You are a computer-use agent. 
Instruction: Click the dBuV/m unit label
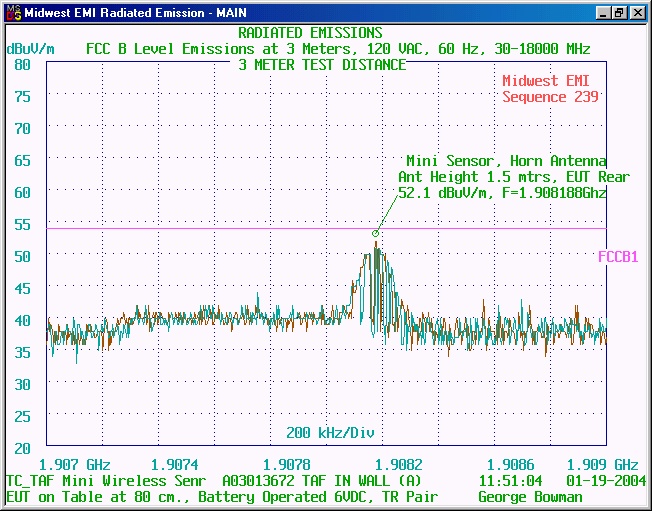pyautogui.click(x=30, y=49)
